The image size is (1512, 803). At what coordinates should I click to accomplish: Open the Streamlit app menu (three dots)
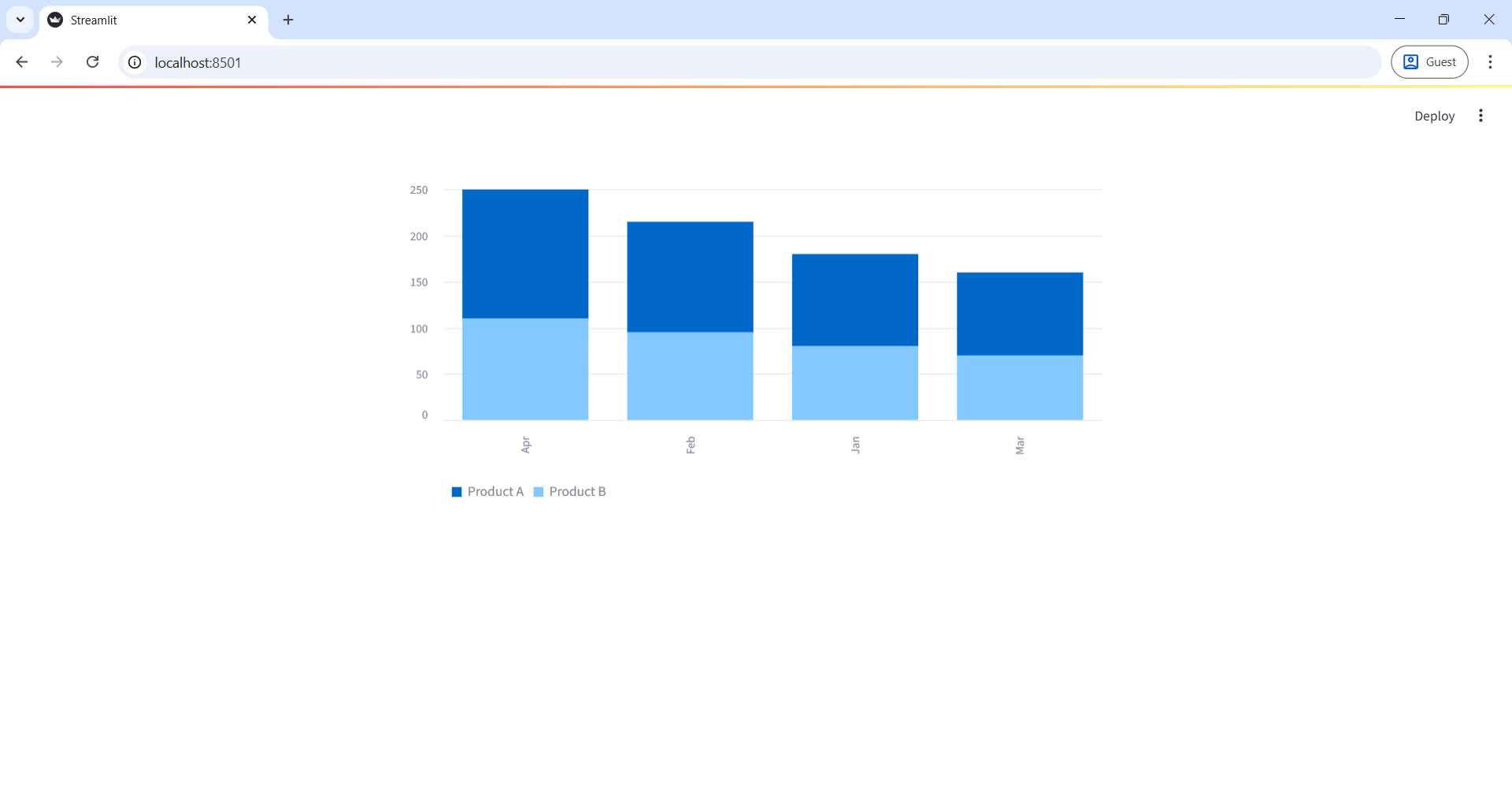tap(1481, 116)
